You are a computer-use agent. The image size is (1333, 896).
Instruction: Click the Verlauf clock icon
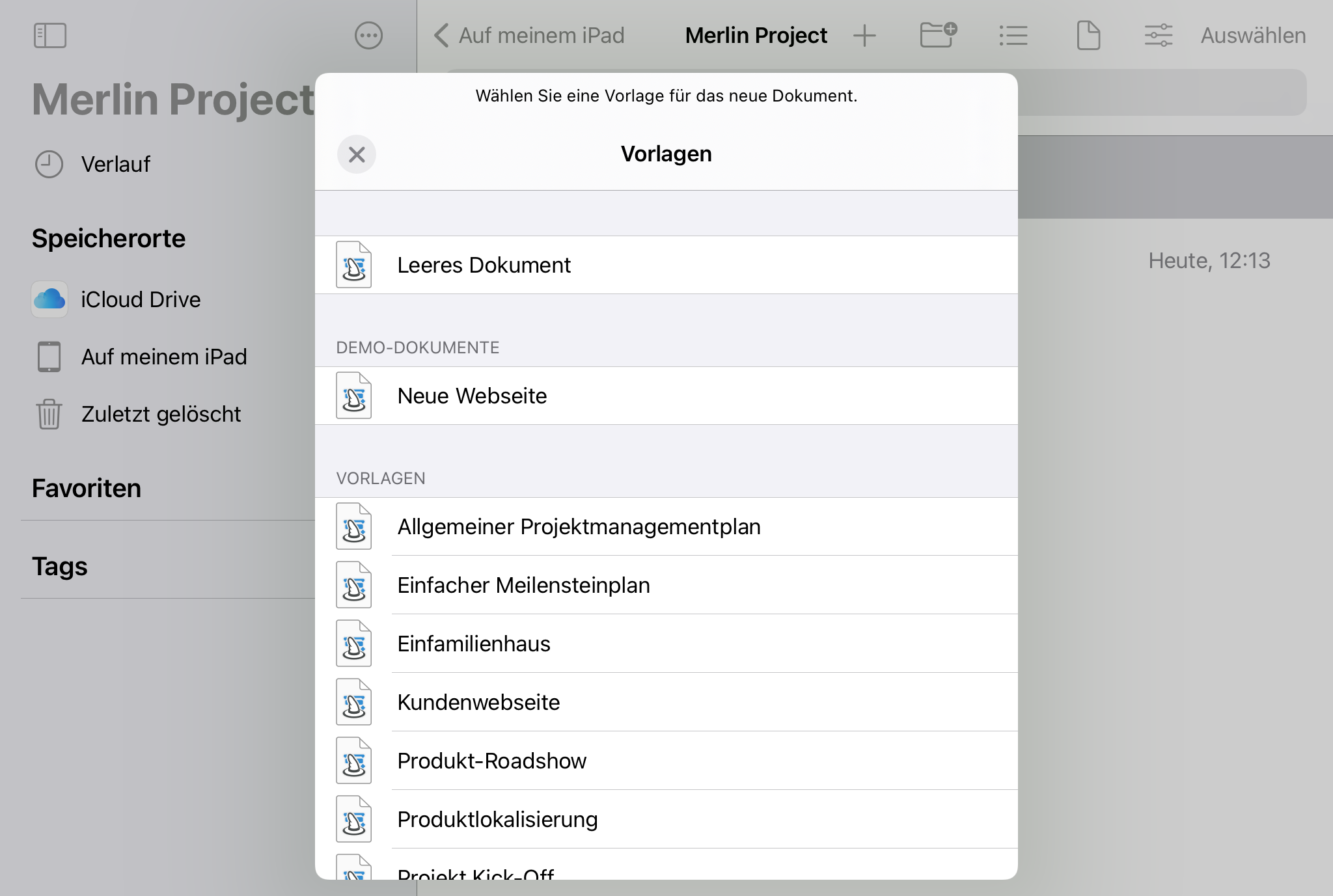pyautogui.click(x=49, y=164)
